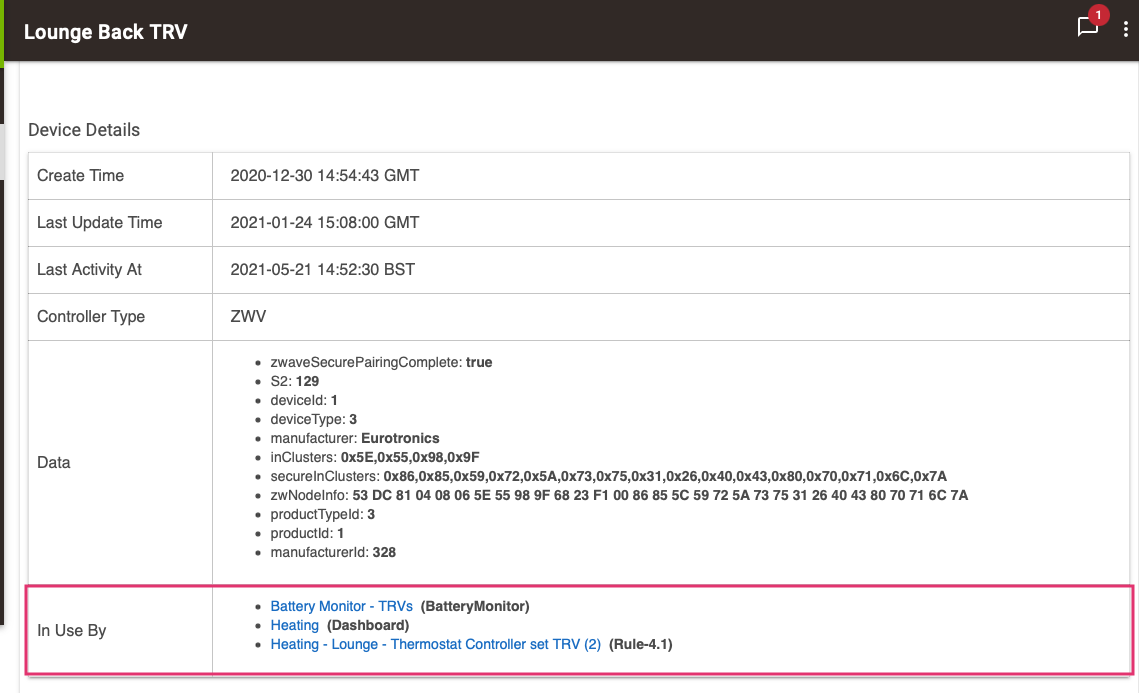Open the Battery Monitor - TRVs link
This screenshot has height=693, width=1139.
click(341, 606)
